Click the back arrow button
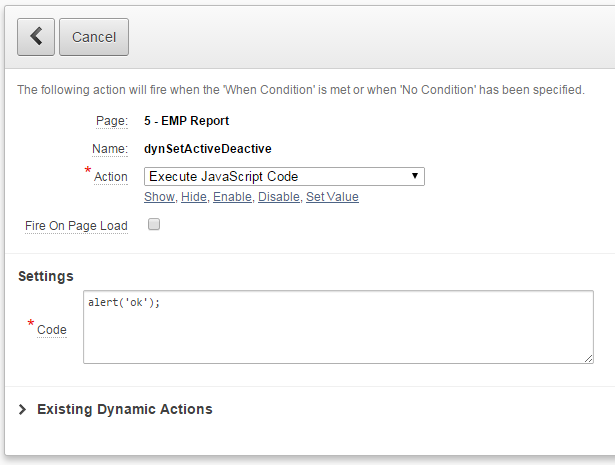615x465 pixels. click(x=36, y=37)
